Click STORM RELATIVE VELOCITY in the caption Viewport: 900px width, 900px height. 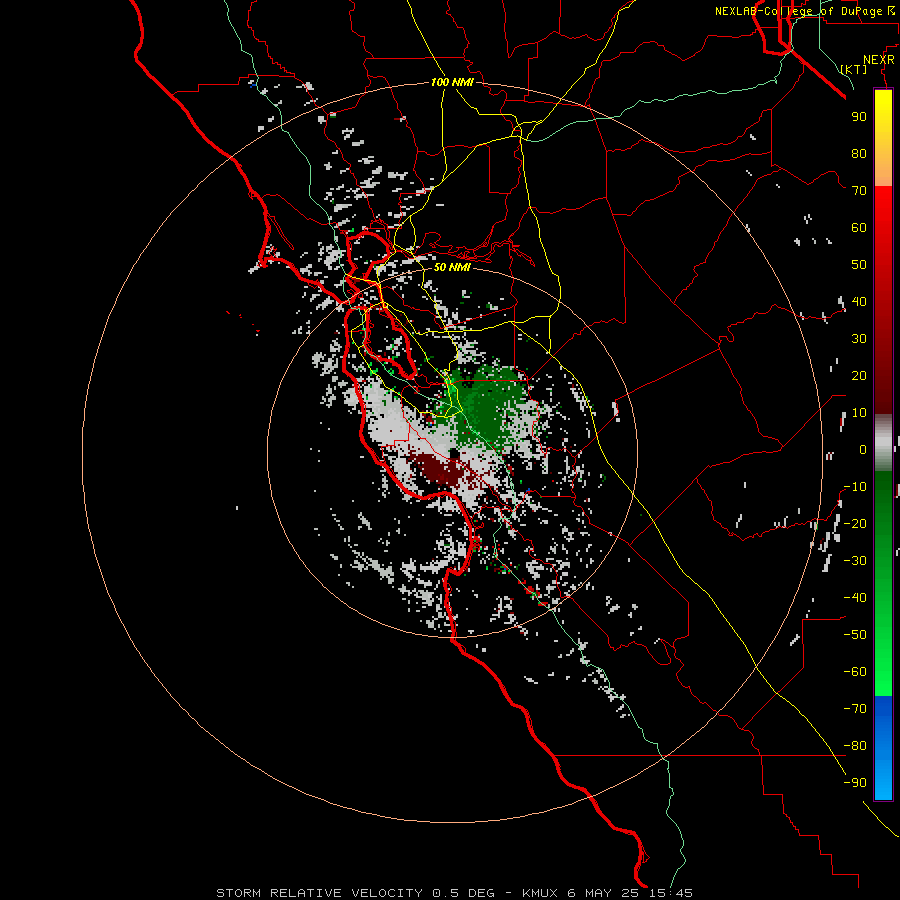[x=320, y=893]
